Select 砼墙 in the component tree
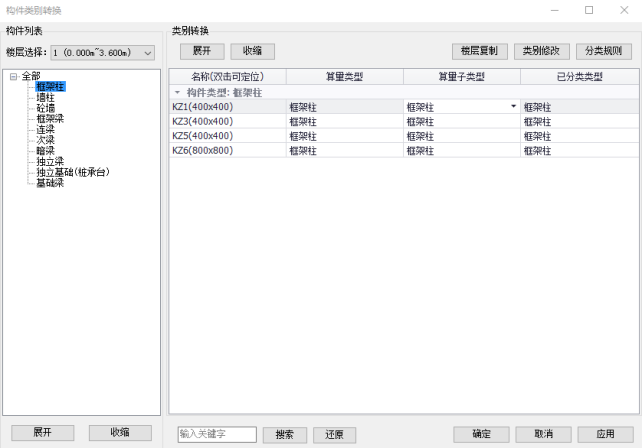Image resolution: width=642 pixels, height=448 pixels. click(45, 108)
